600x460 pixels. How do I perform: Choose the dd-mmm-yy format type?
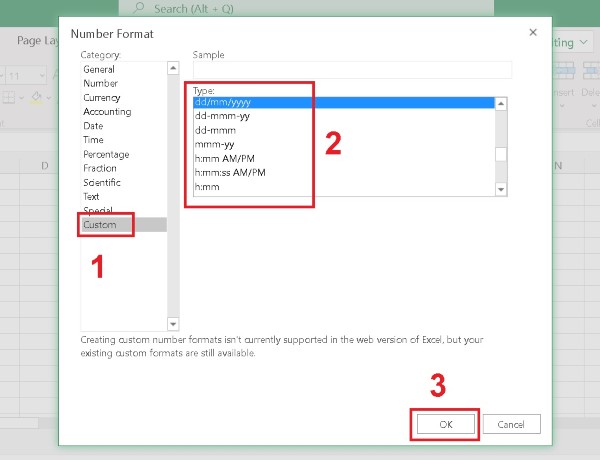point(224,116)
